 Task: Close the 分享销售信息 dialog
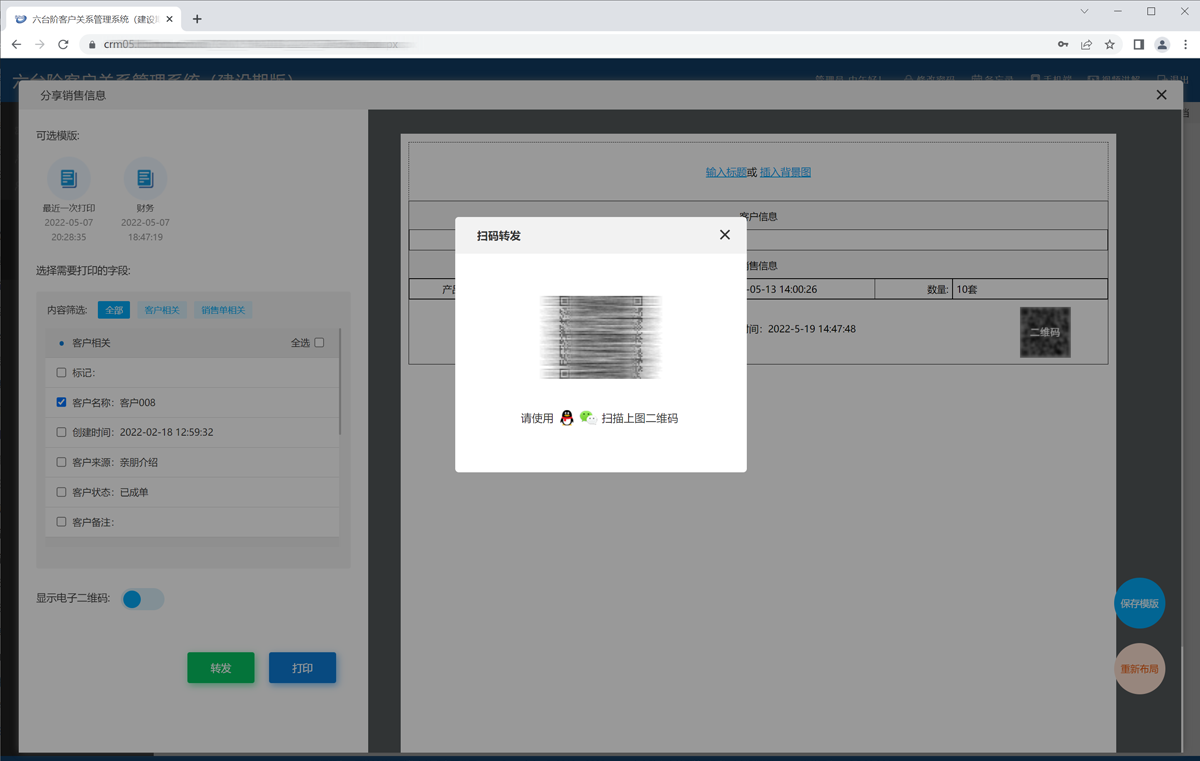point(1161,95)
